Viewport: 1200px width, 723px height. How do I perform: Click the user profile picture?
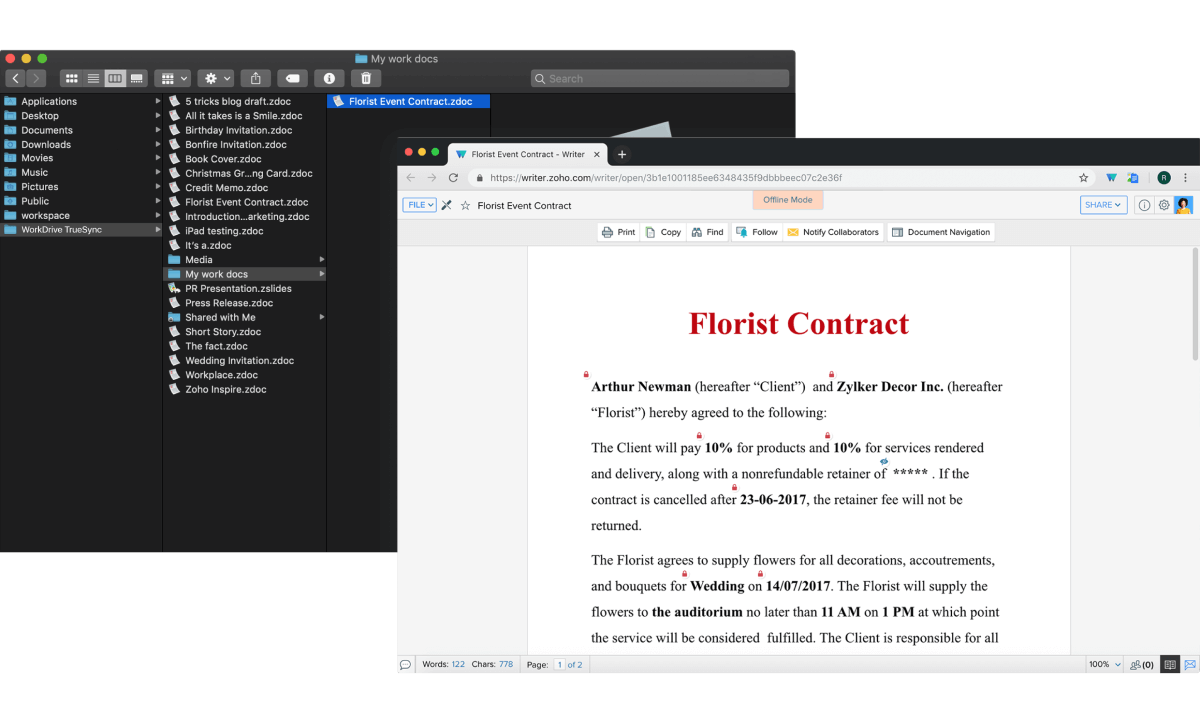[1184, 205]
